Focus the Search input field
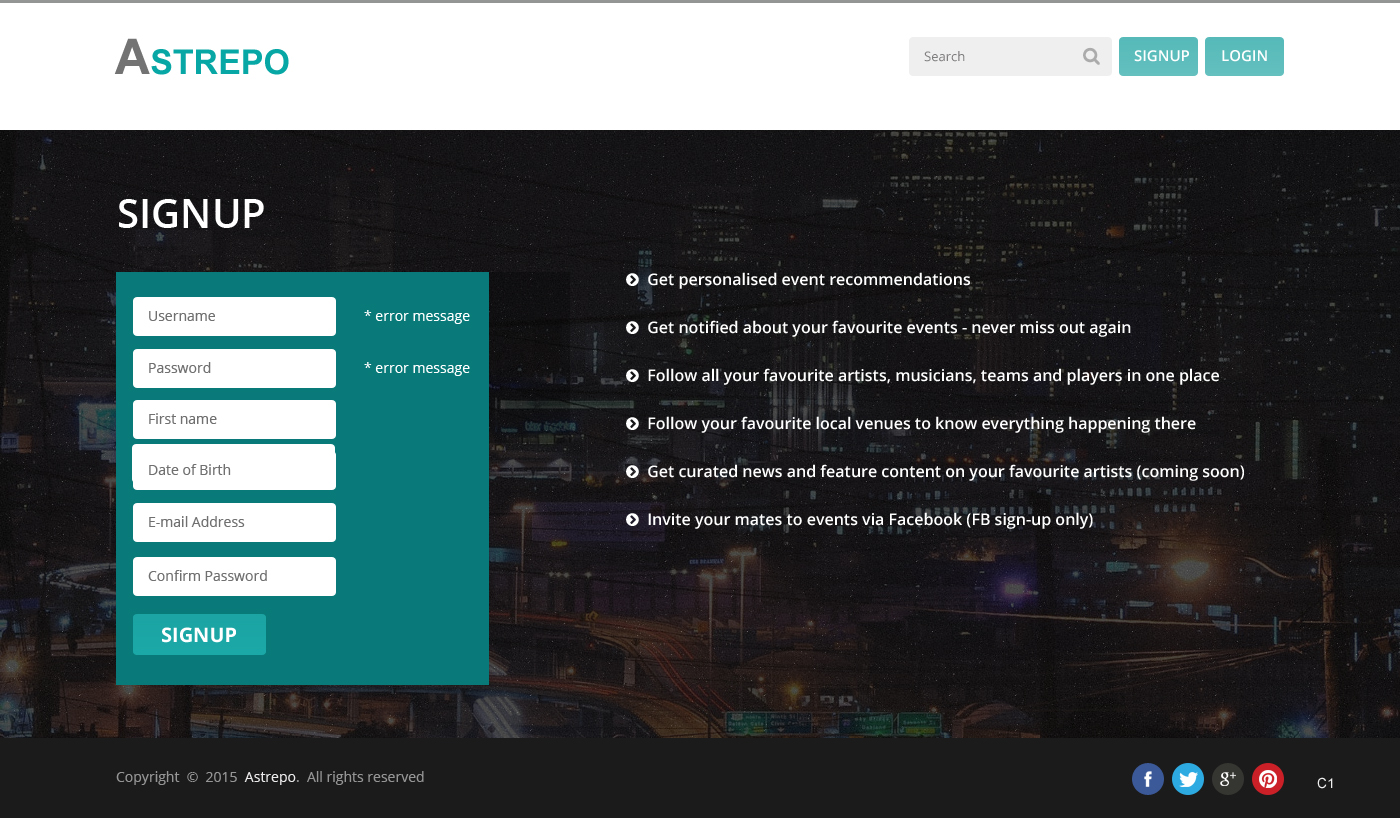This screenshot has width=1400, height=818. click(995, 57)
